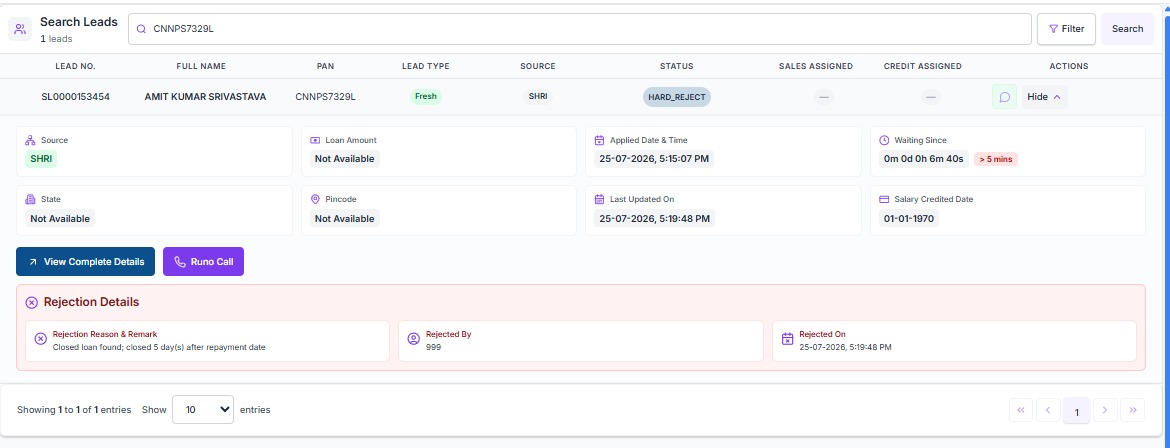Focus the search field containing CNNPS7329L

(580, 29)
